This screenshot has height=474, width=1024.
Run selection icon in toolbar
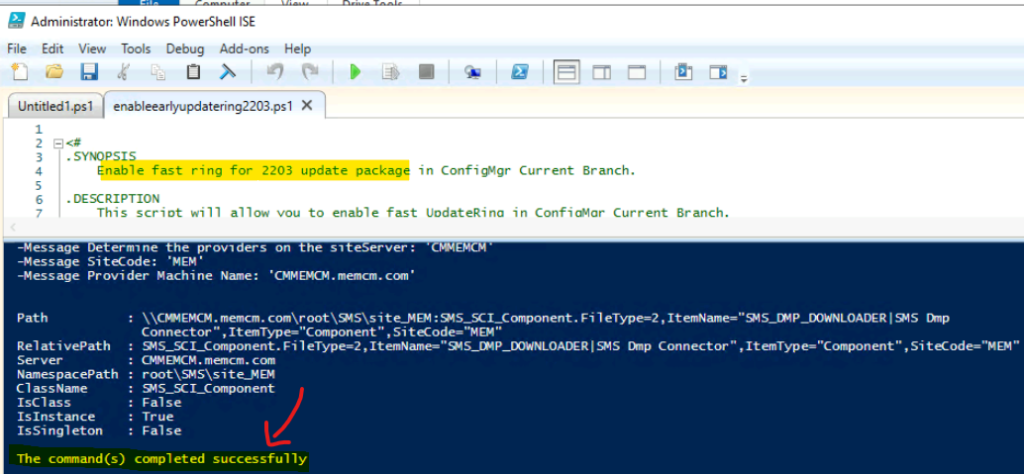(x=391, y=71)
